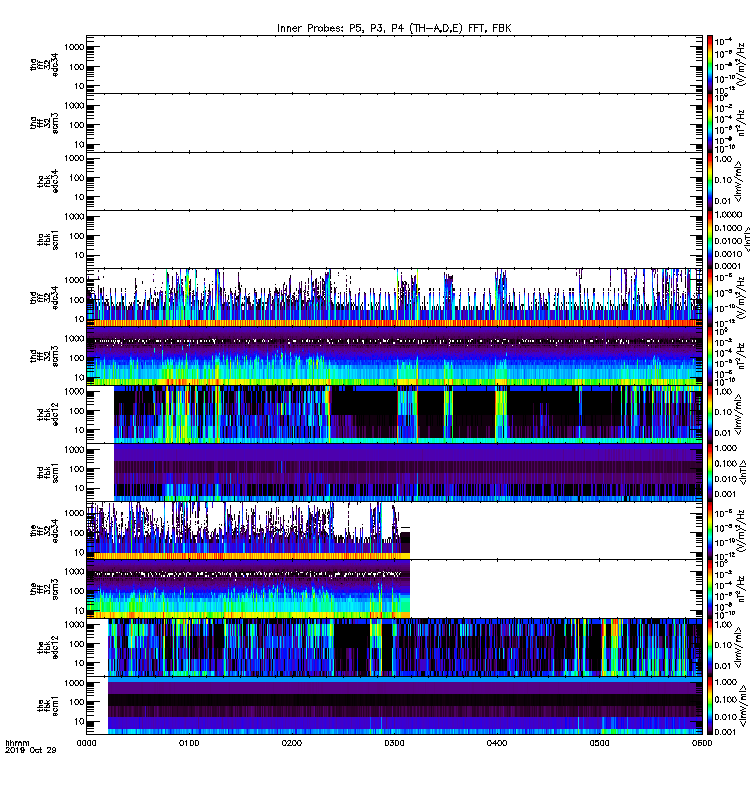The height and width of the screenshot is (800, 750).
Task: Click the color bar of thd fff scm3 panel
Action: pos(709,356)
